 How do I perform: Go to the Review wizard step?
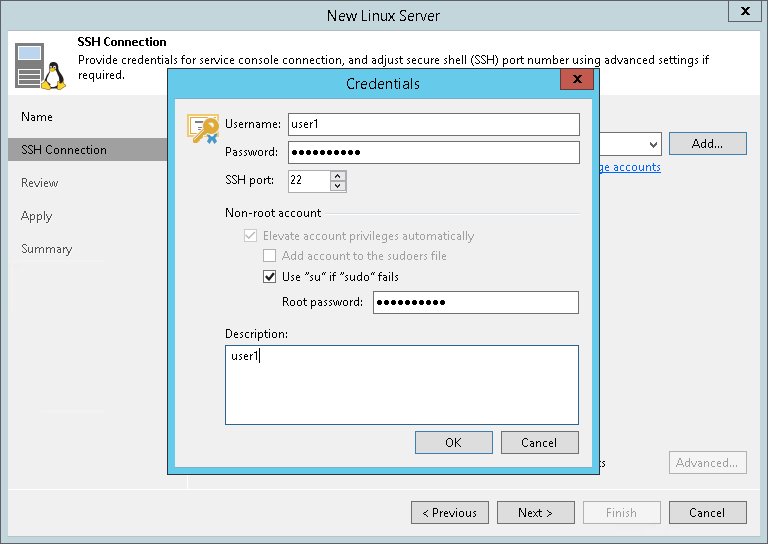(40, 183)
